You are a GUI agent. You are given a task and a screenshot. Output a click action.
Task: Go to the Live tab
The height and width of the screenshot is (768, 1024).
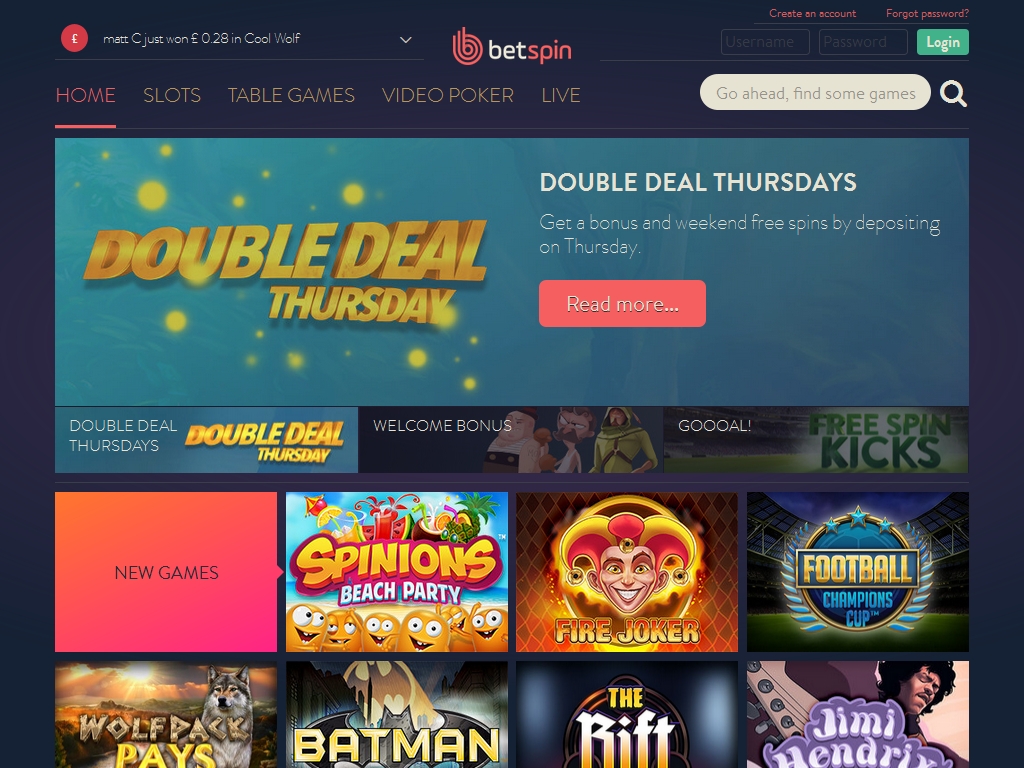coord(561,95)
